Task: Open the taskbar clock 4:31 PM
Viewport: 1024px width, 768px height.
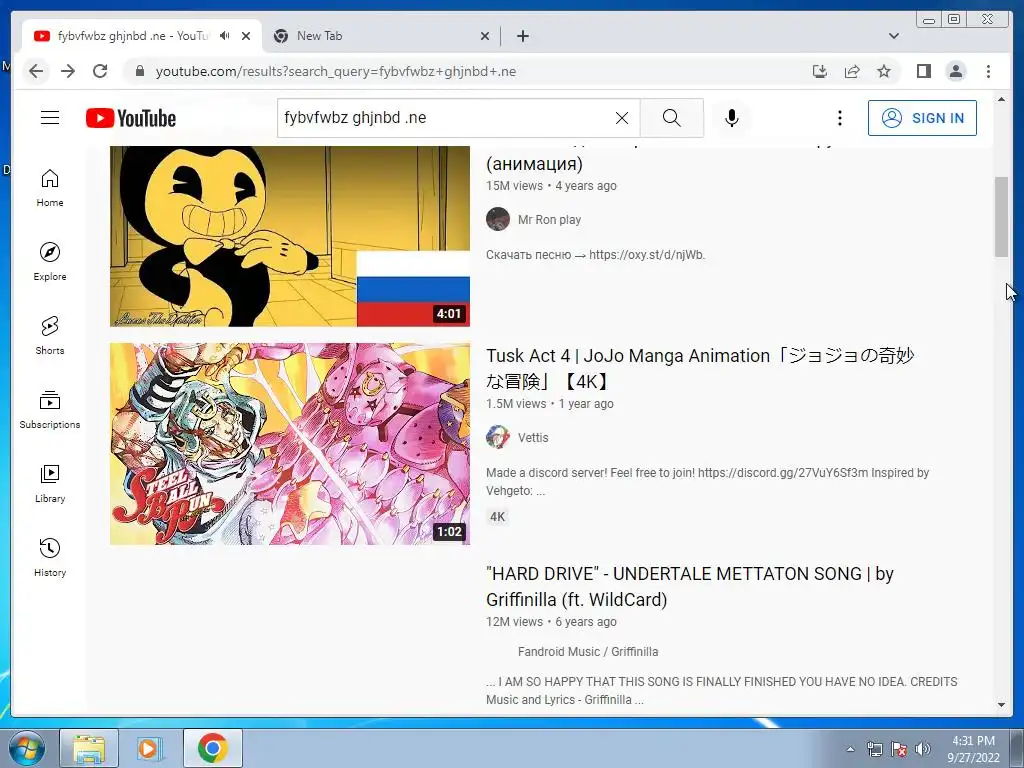Action: (973, 749)
